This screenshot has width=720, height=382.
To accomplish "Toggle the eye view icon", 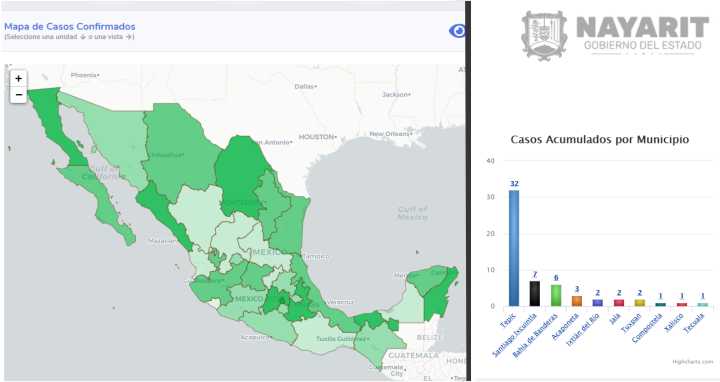I will pos(457,31).
